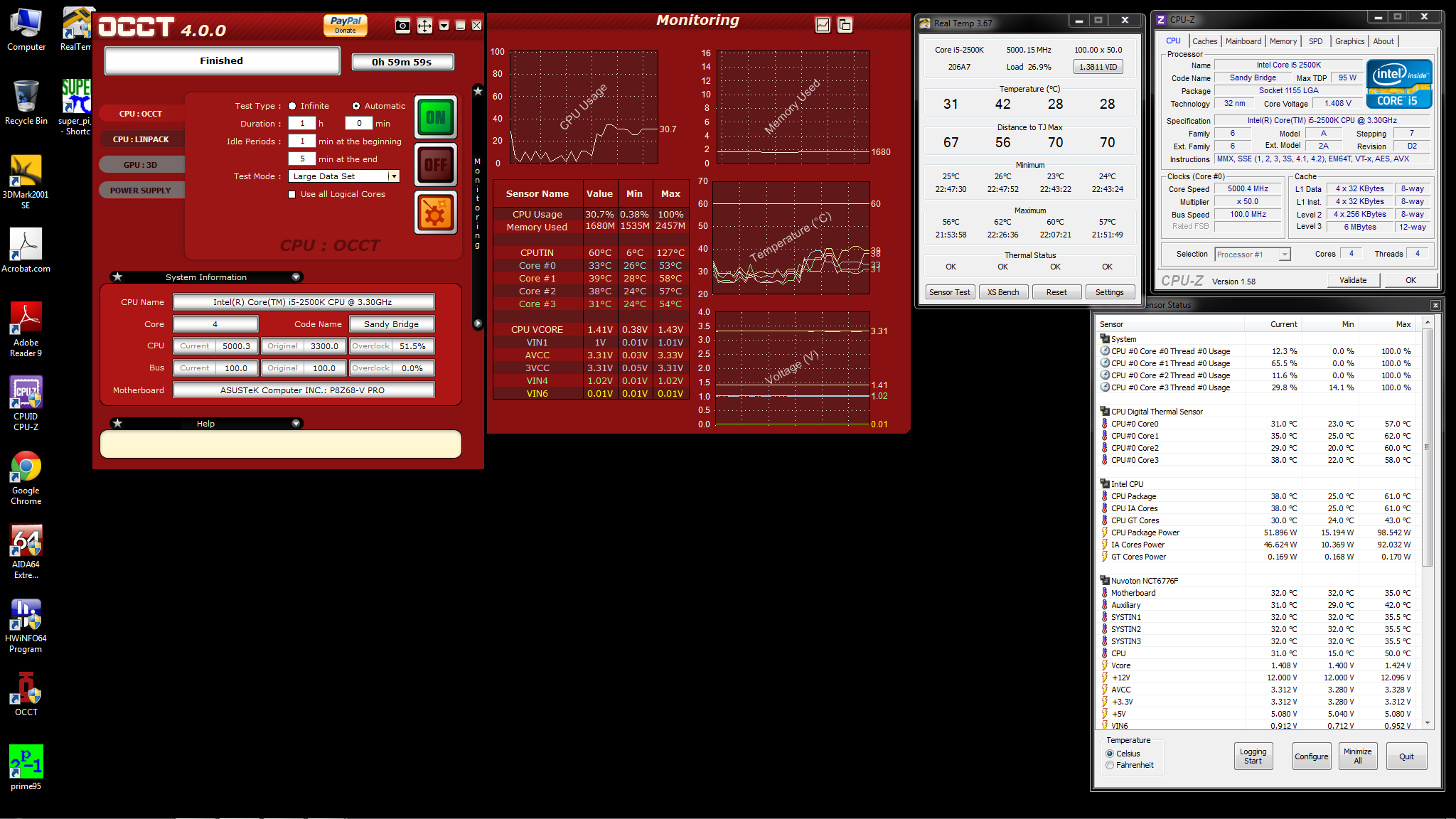Viewport: 1456px width, 819px height.
Task: Collapse System Information section arrow
Action: [x=296, y=277]
